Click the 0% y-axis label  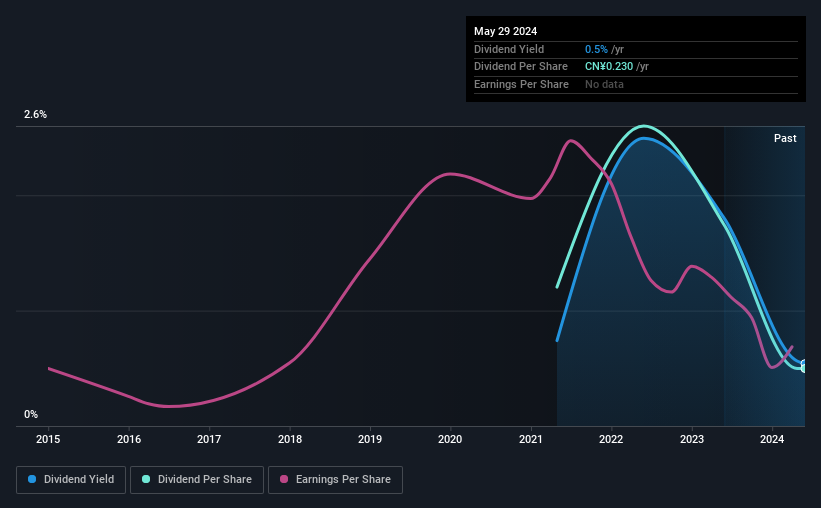(x=31, y=414)
